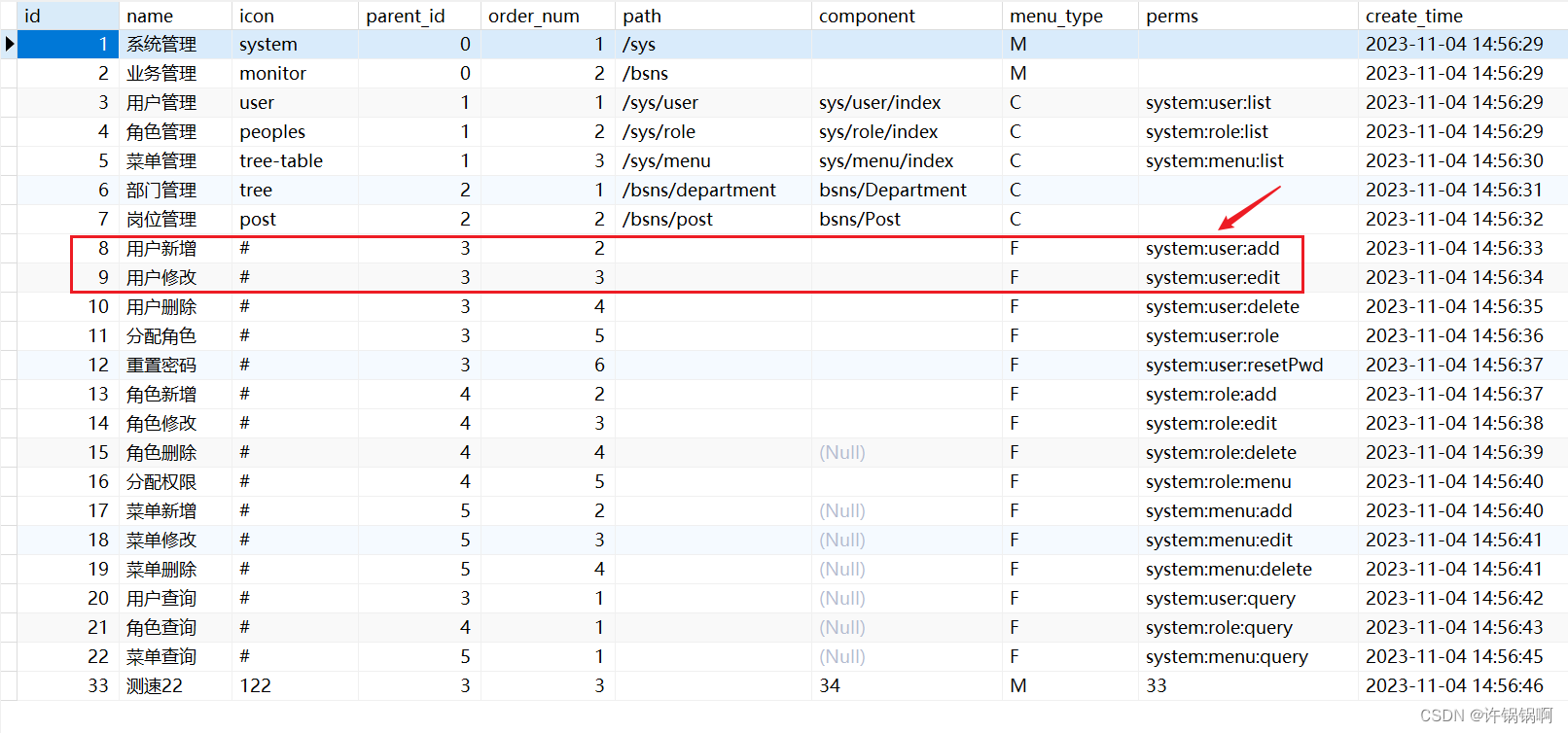The image size is (1568, 733).
Task: Click the name cell '用户删除'
Action: pyautogui.click(x=175, y=307)
